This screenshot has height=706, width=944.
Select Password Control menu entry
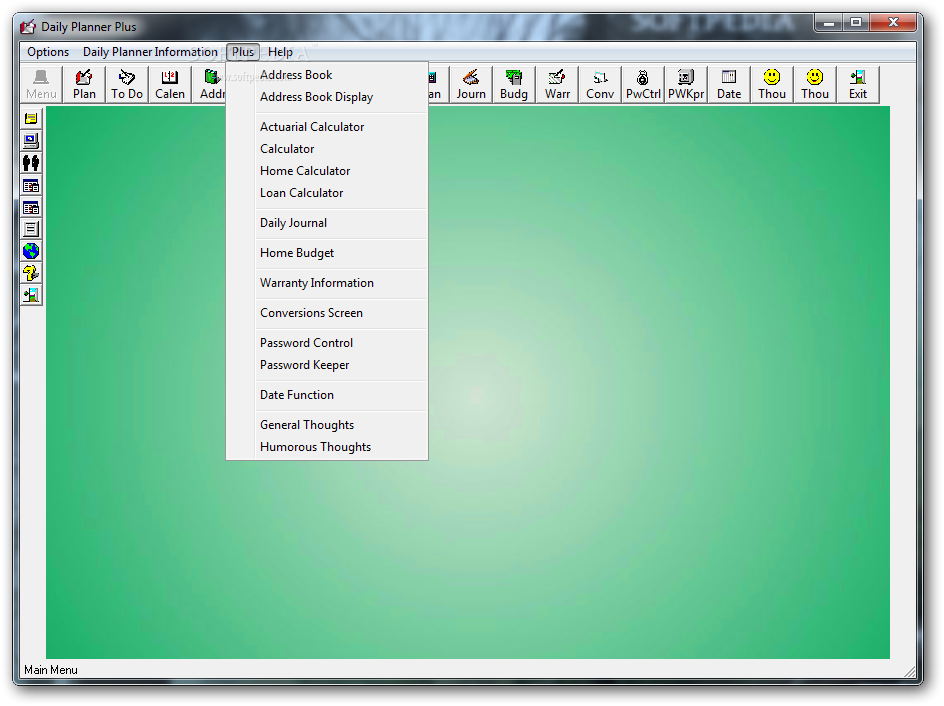327,343
